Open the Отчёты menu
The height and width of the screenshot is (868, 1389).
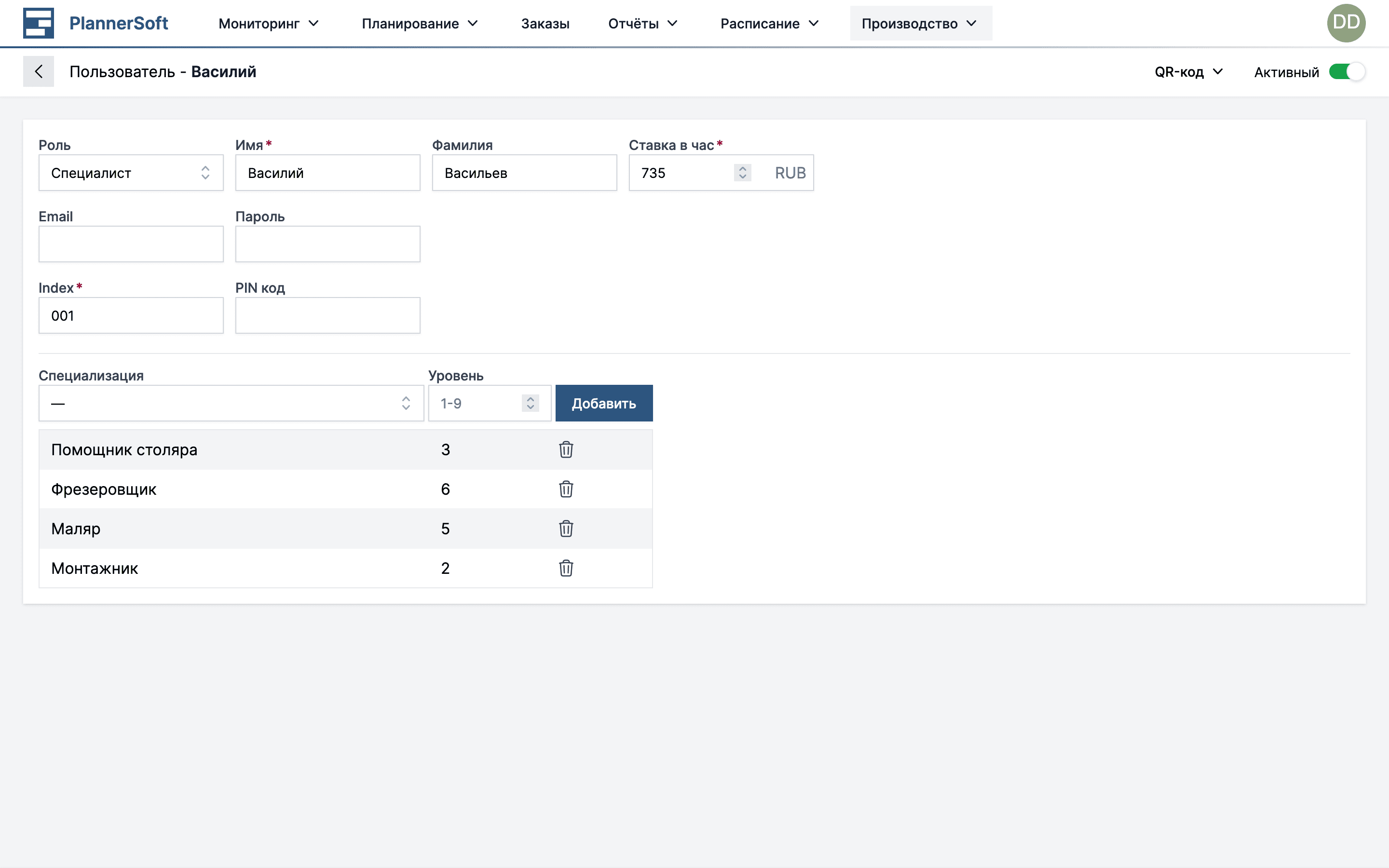tap(642, 24)
